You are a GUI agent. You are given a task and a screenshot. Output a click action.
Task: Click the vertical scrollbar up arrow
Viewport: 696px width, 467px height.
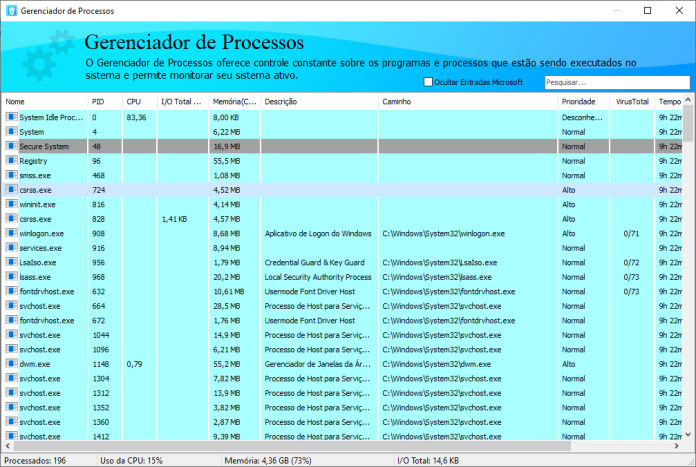coord(688,99)
